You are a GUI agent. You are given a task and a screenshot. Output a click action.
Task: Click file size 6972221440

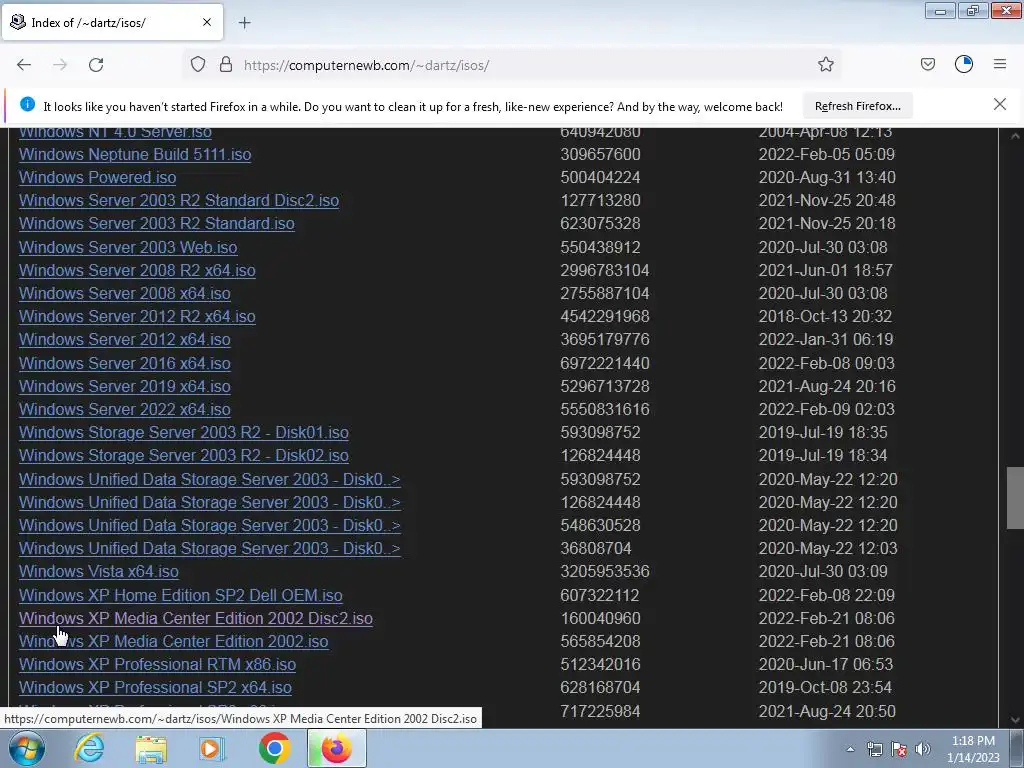point(605,363)
